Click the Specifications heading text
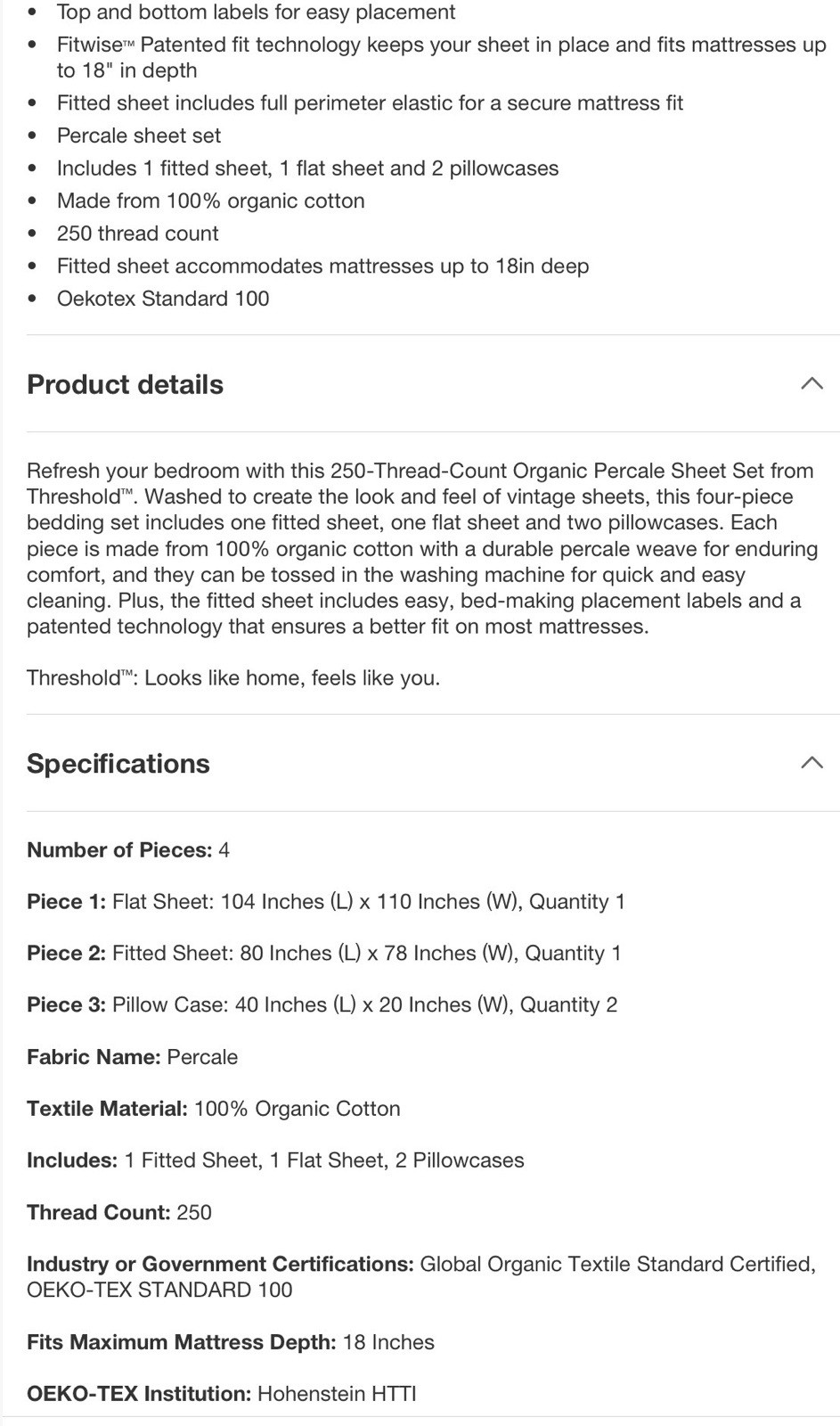 (118, 764)
